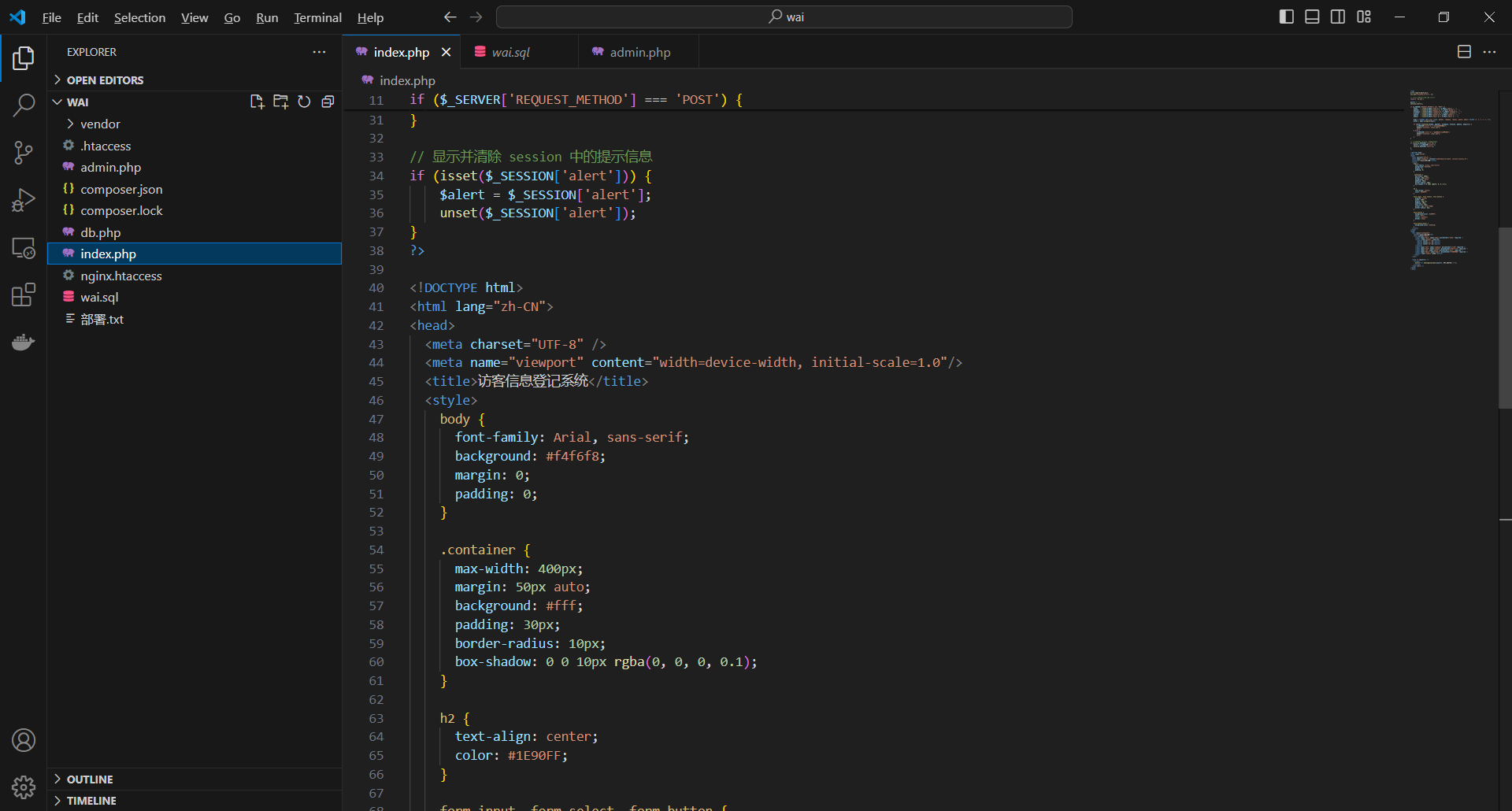Viewport: 1512px width, 811px height.
Task: Open the Explorer view in activity bar
Action: 24,57
